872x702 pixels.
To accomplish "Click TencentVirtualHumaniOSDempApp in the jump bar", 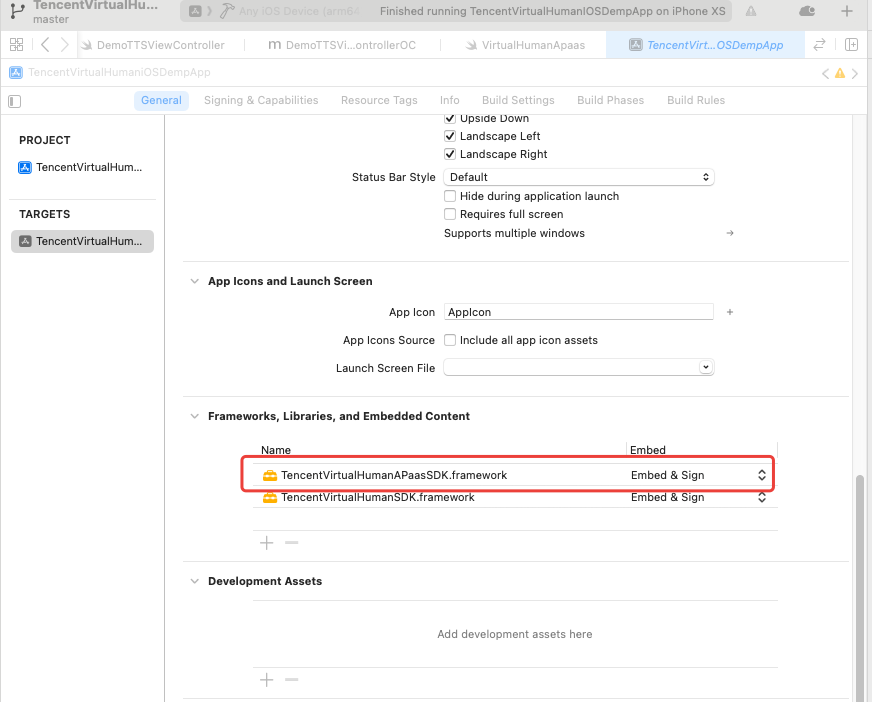I will tap(119, 72).
